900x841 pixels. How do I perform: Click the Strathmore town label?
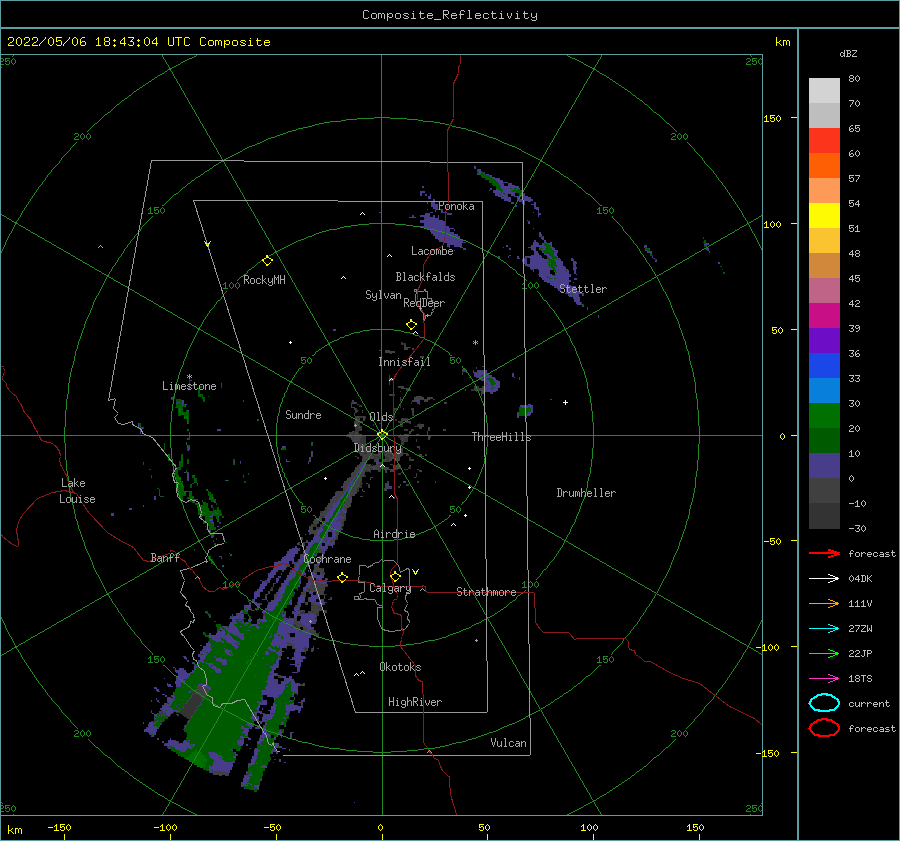(x=486, y=592)
